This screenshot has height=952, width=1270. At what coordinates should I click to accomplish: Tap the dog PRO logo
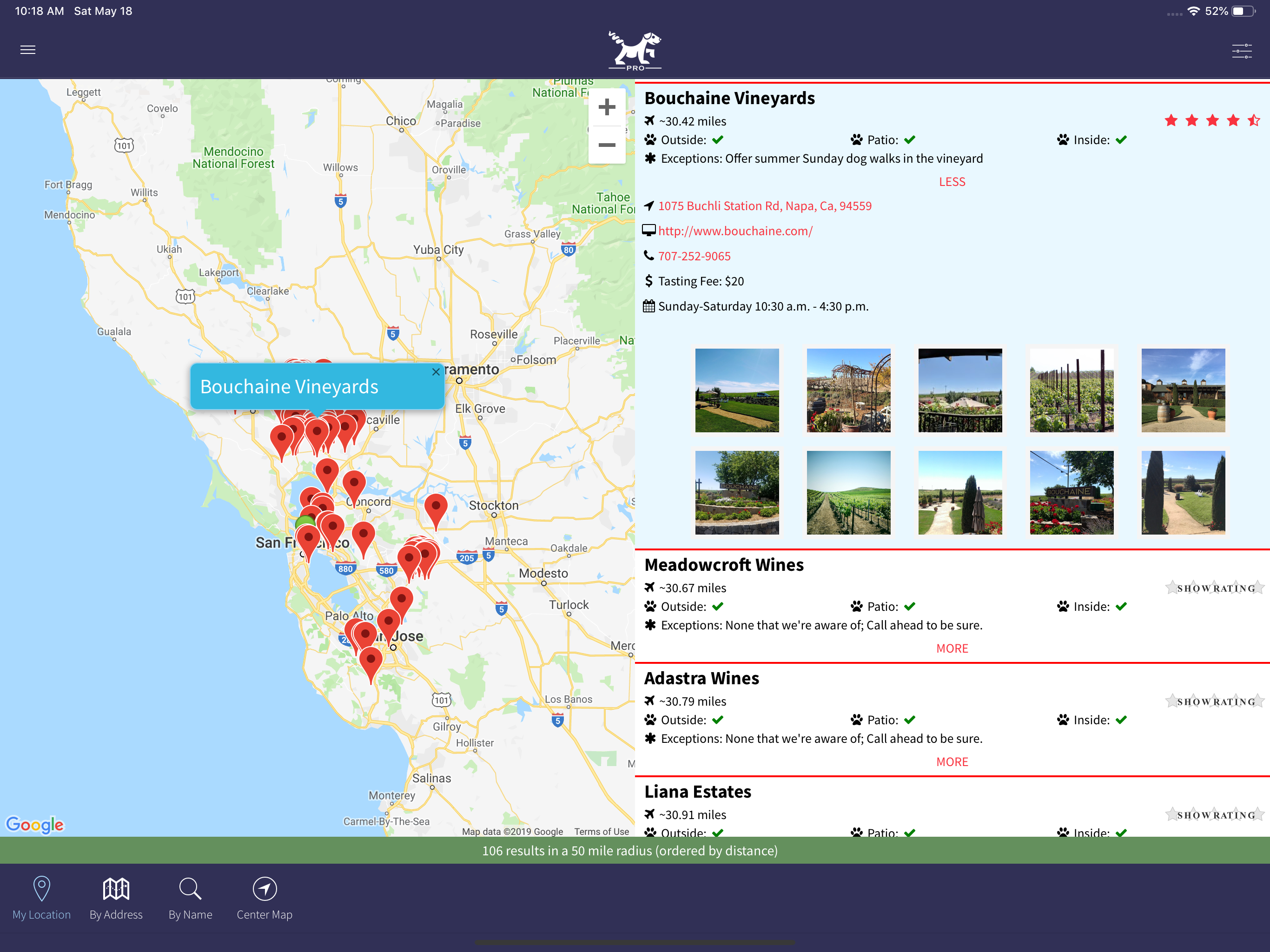635,51
